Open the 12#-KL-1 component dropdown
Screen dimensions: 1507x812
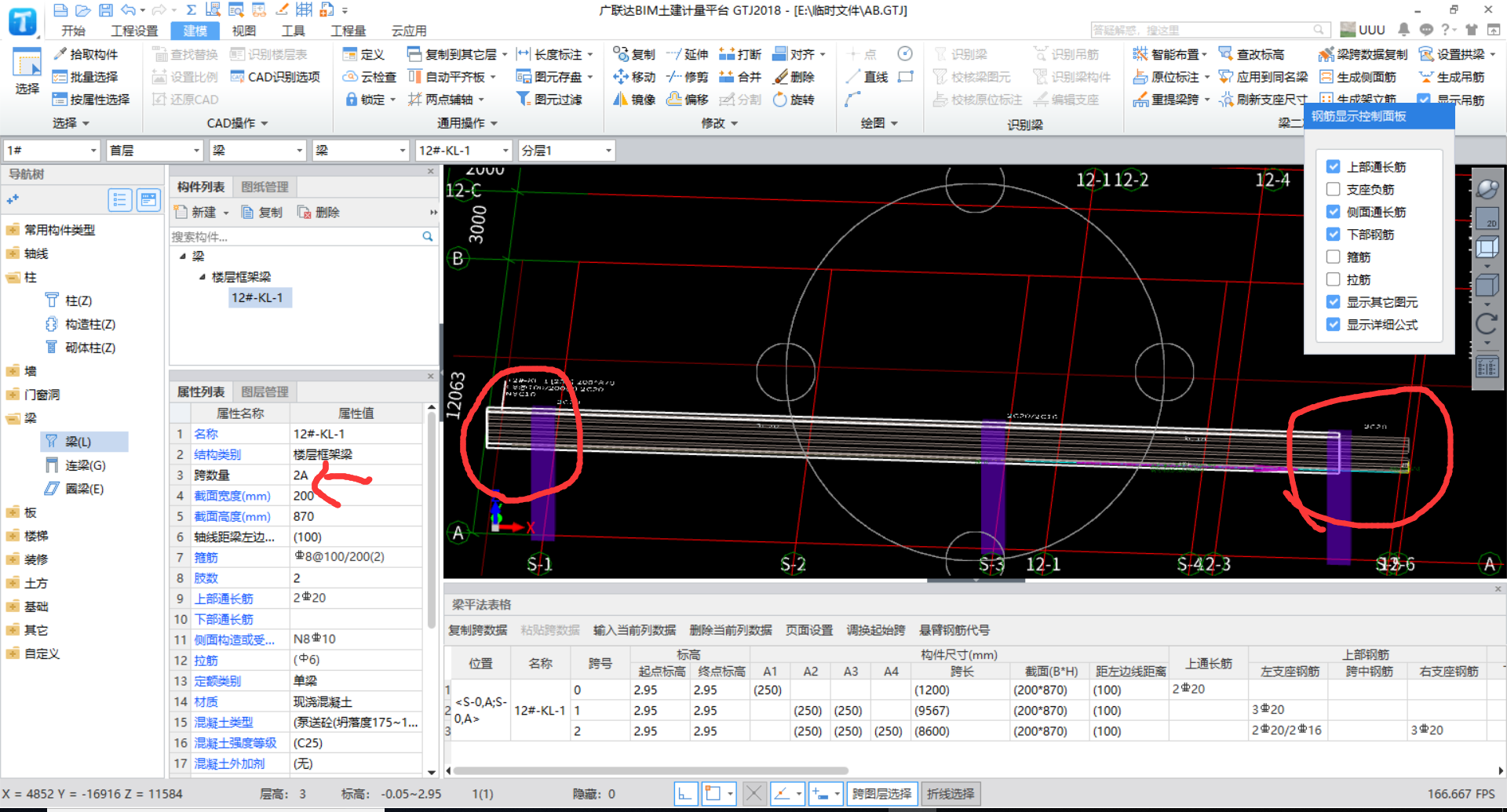click(x=464, y=150)
